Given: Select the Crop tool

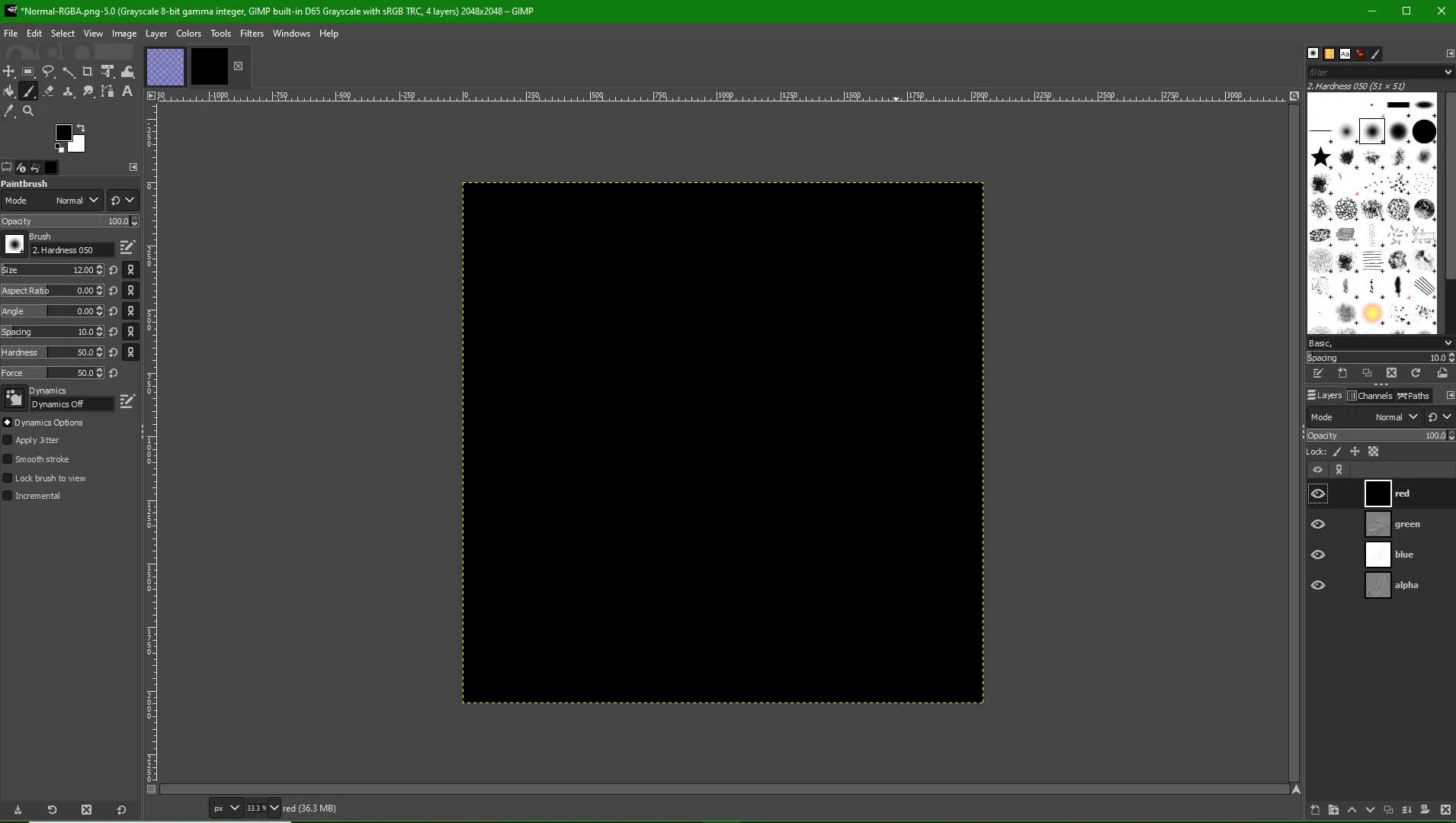Looking at the screenshot, I should pos(88,72).
